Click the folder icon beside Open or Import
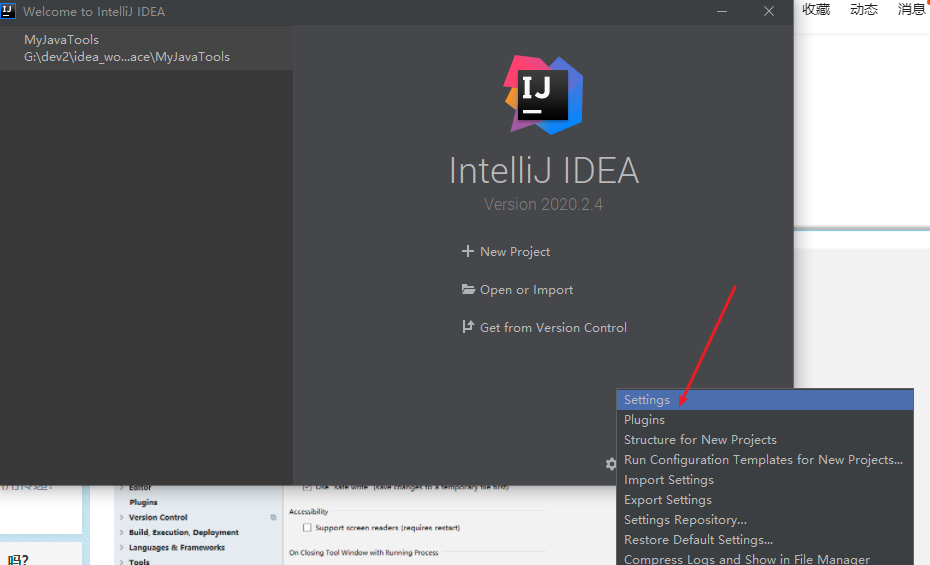930x565 pixels. pos(468,289)
